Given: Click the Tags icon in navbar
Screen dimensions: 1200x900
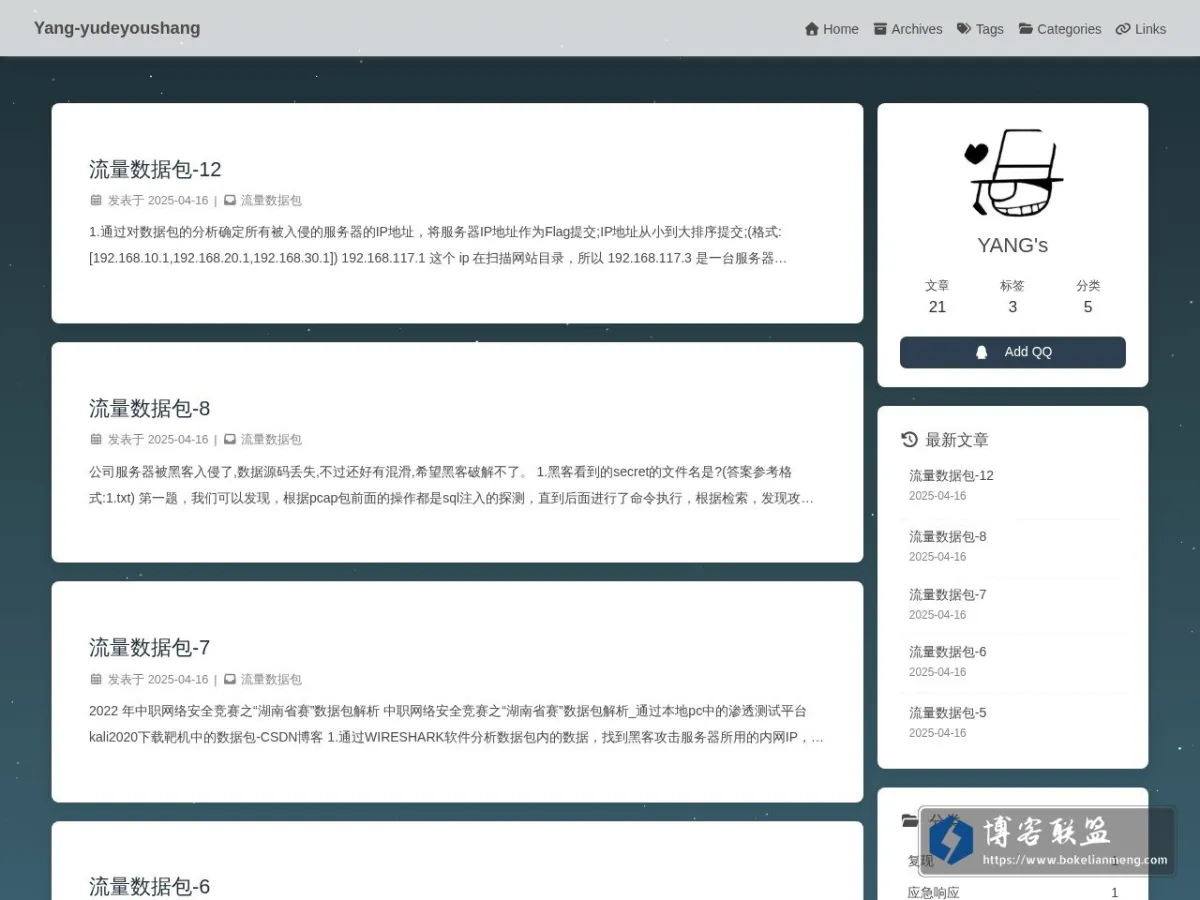Looking at the screenshot, I should pyautogui.click(x=964, y=29).
